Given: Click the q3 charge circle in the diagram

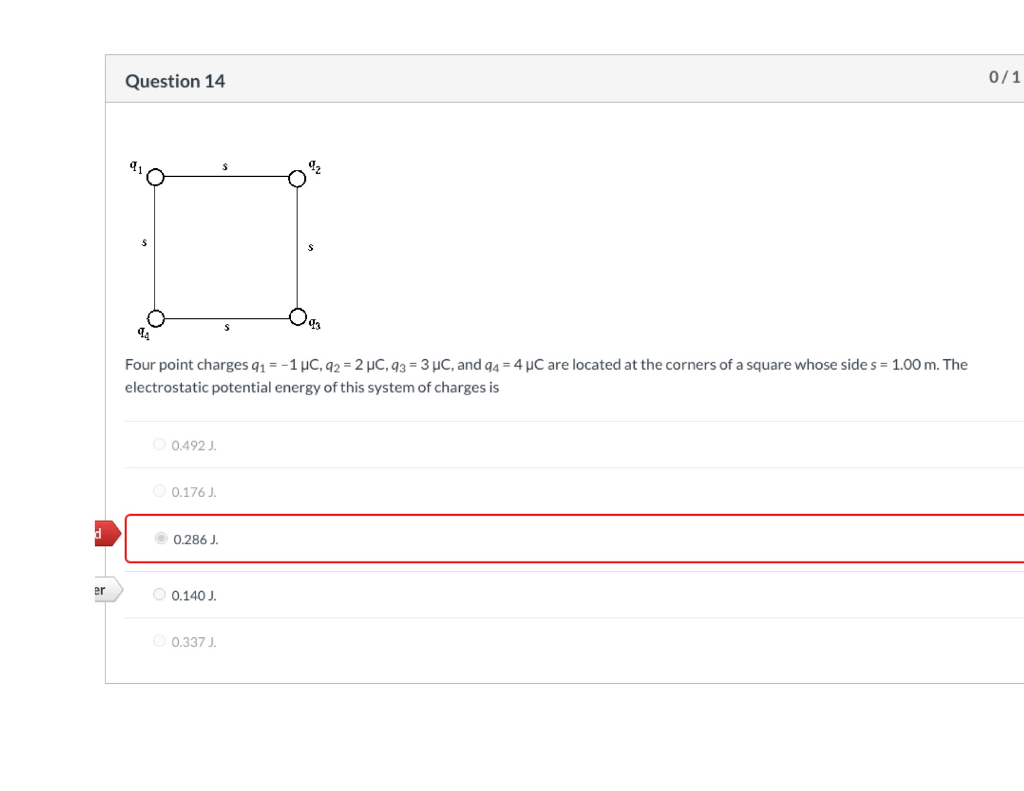Looking at the screenshot, I should [298, 316].
